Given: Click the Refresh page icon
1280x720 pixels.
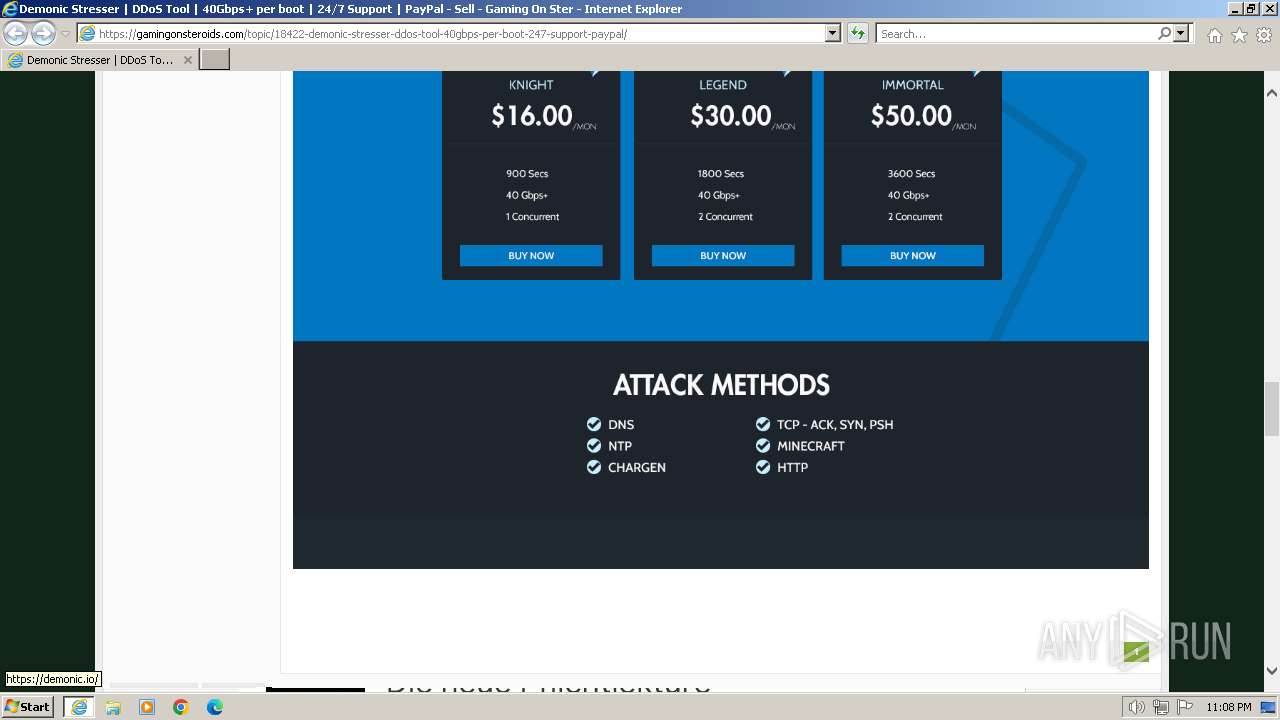Looking at the screenshot, I should (x=858, y=33).
